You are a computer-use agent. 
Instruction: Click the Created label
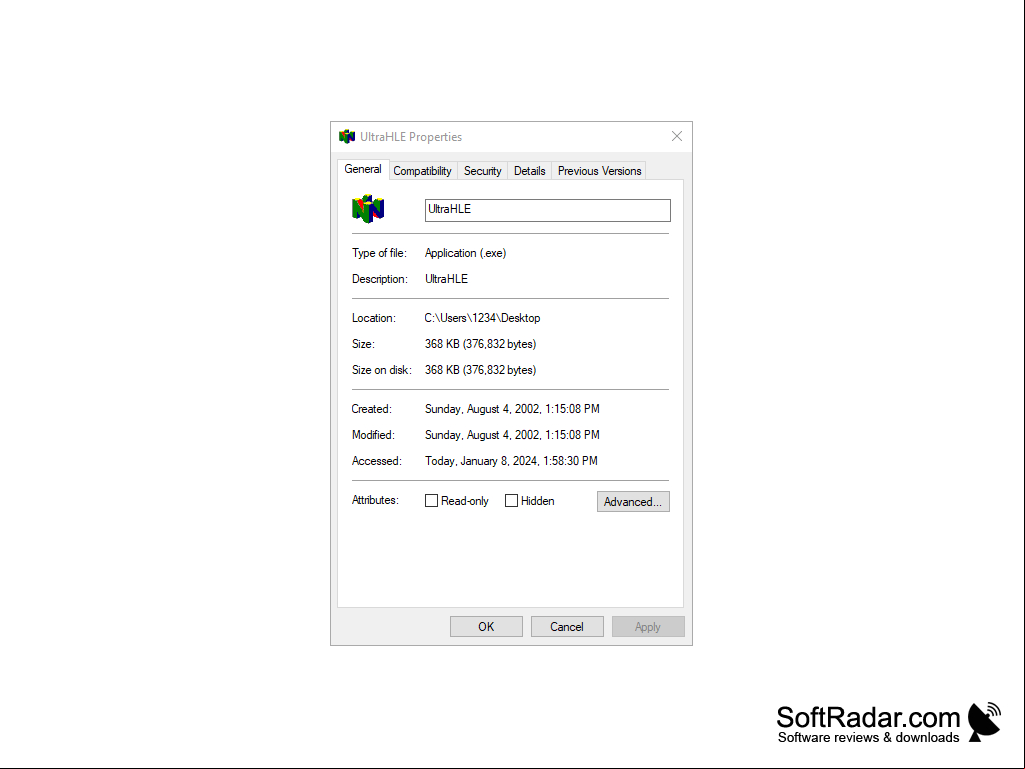(x=372, y=409)
